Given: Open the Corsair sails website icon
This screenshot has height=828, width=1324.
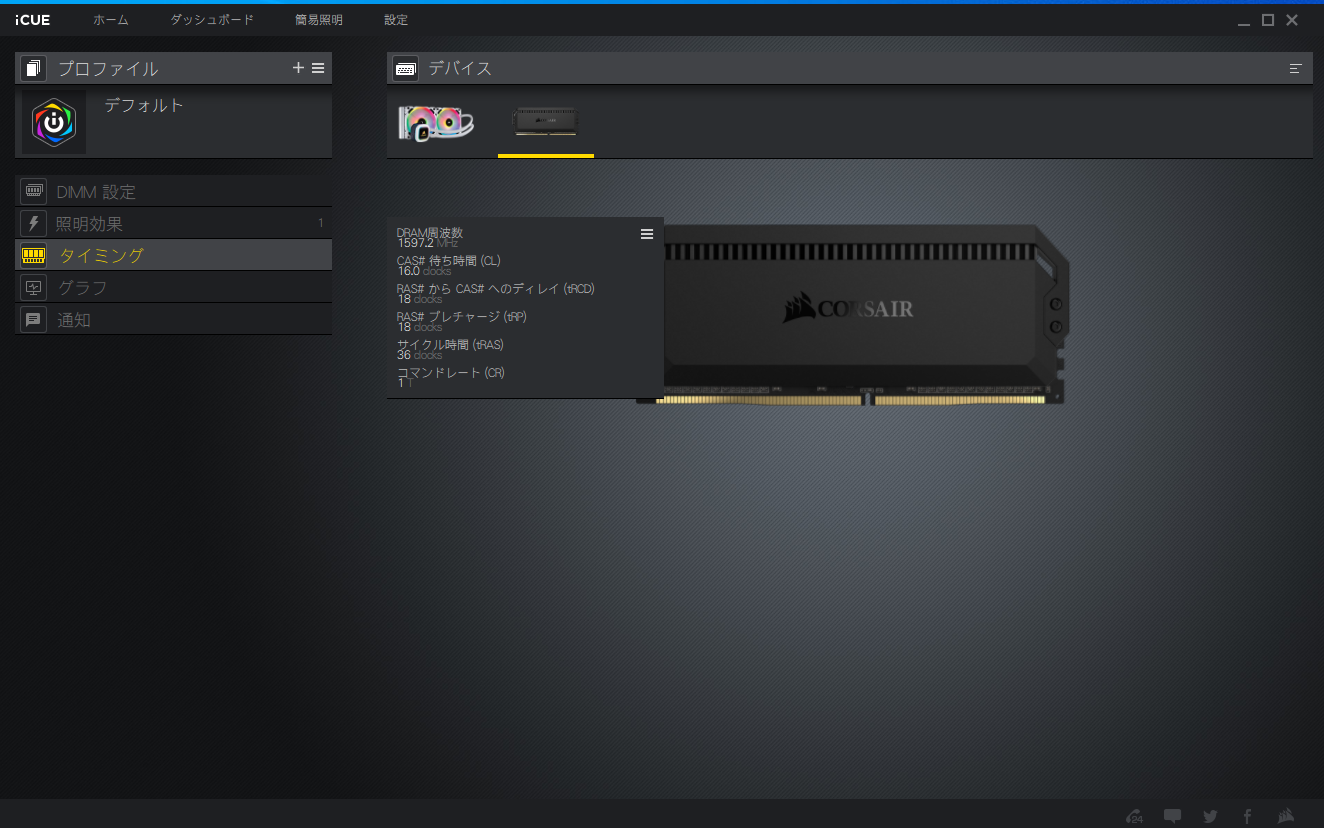Looking at the screenshot, I should [x=1287, y=816].
